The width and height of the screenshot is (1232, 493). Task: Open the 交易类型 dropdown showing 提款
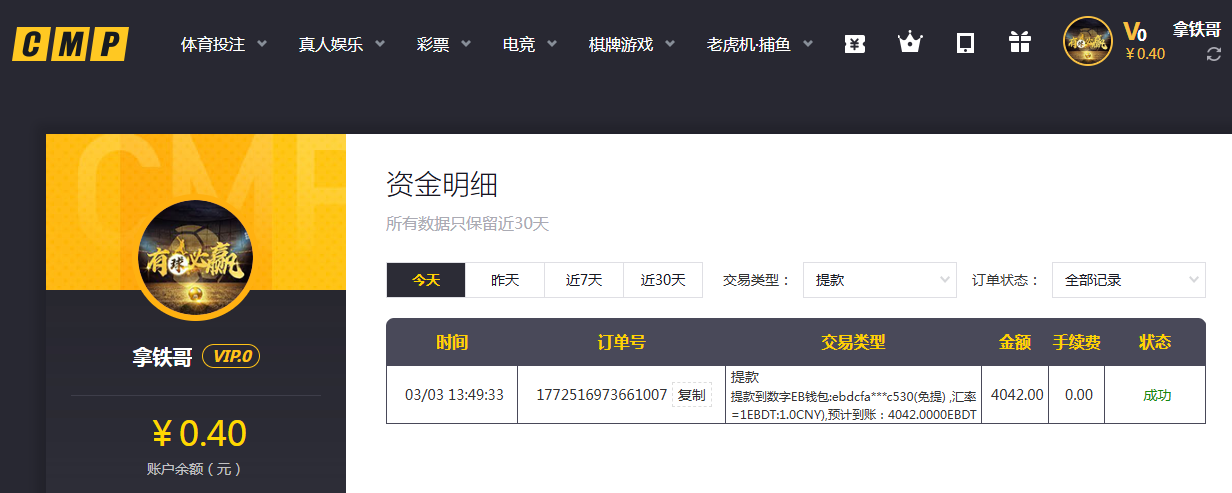click(x=880, y=280)
